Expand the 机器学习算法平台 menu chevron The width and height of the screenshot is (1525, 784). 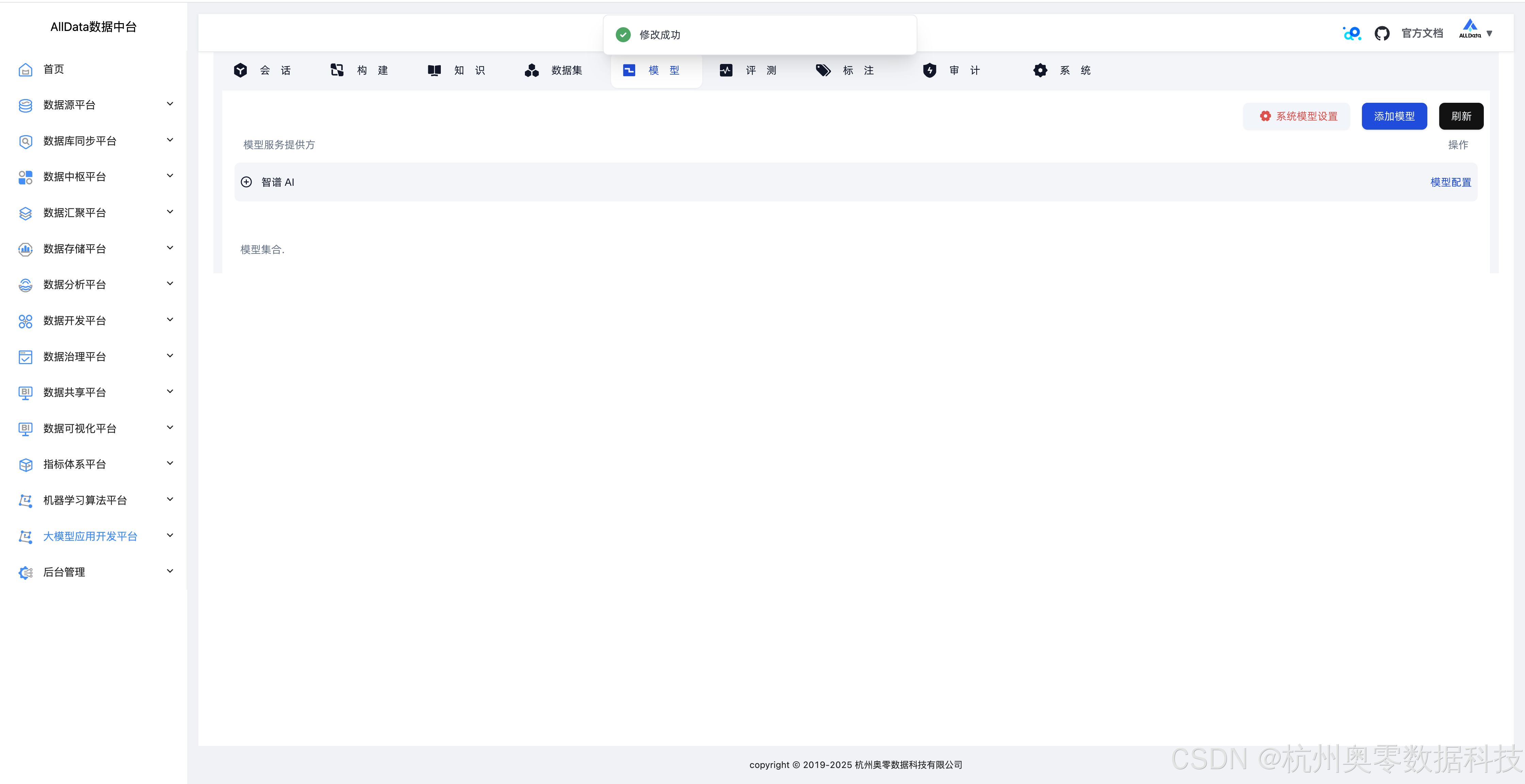coord(170,500)
